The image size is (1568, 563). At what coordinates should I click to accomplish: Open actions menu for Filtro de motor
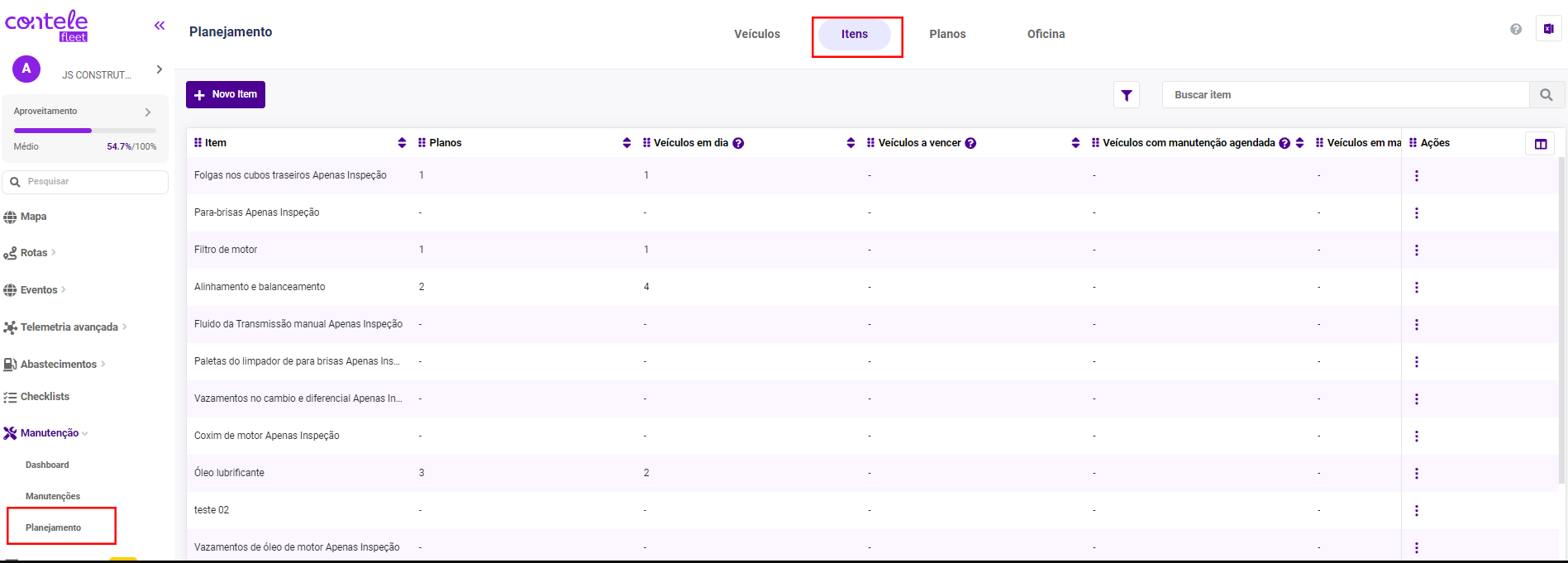click(1416, 250)
